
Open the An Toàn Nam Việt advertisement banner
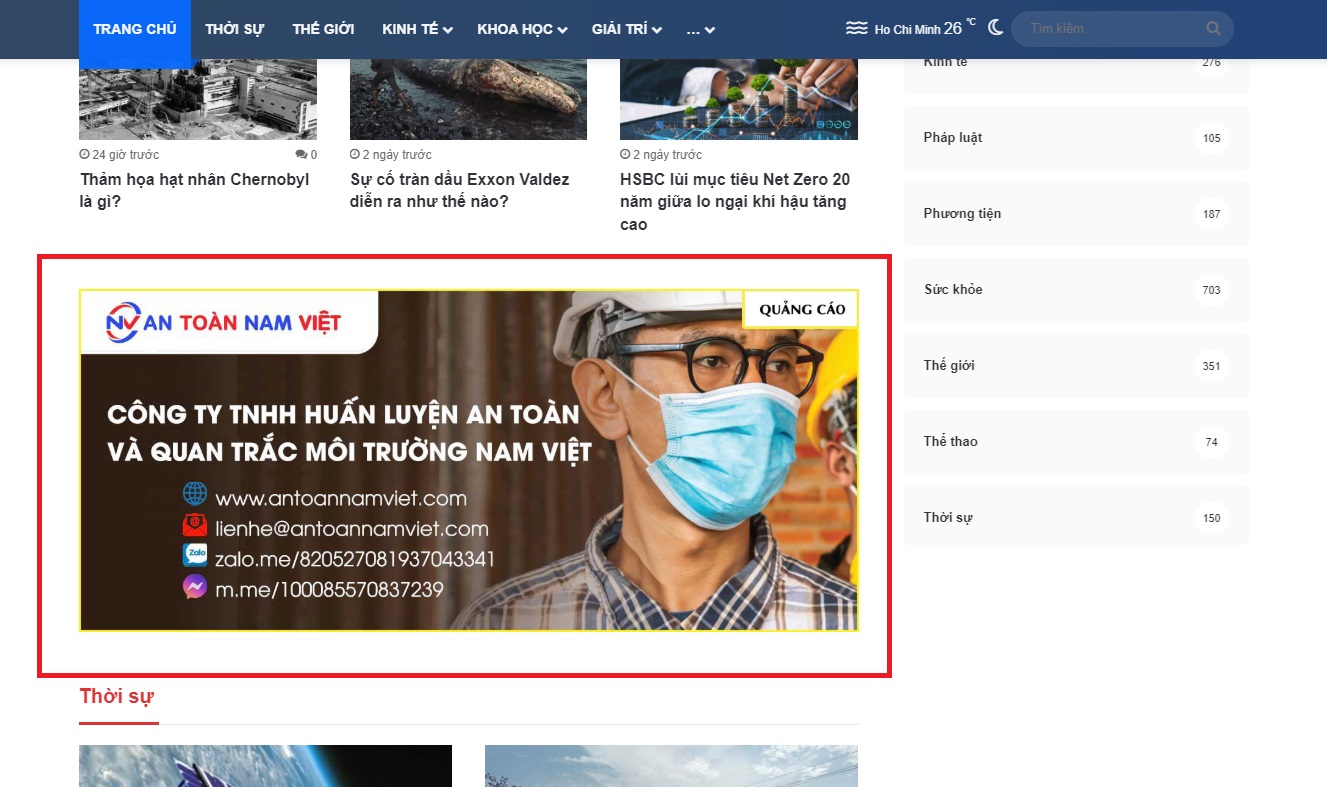coord(468,460)
